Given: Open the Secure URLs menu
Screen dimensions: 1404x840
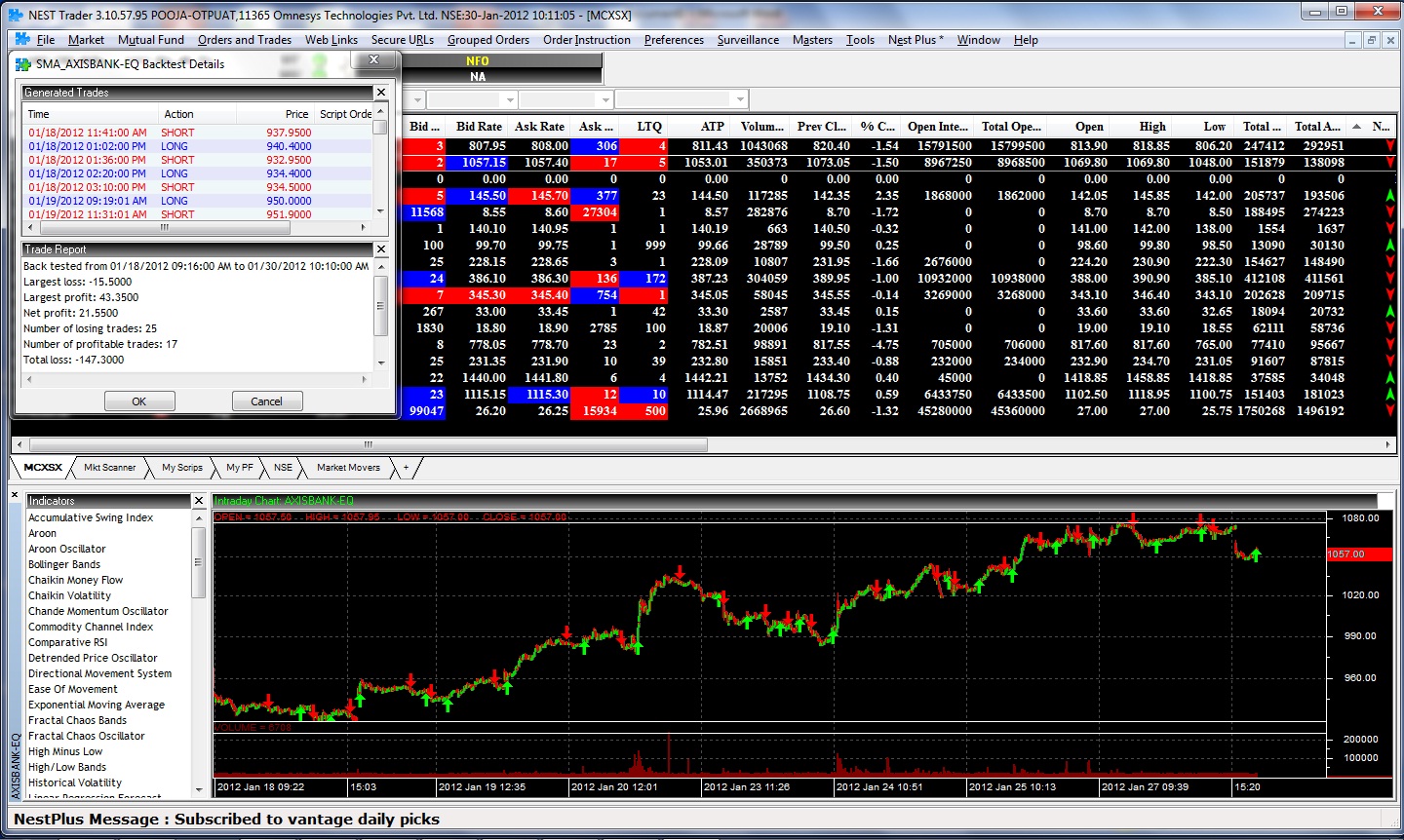Looking at the screenshot, I should coord(403,40).
